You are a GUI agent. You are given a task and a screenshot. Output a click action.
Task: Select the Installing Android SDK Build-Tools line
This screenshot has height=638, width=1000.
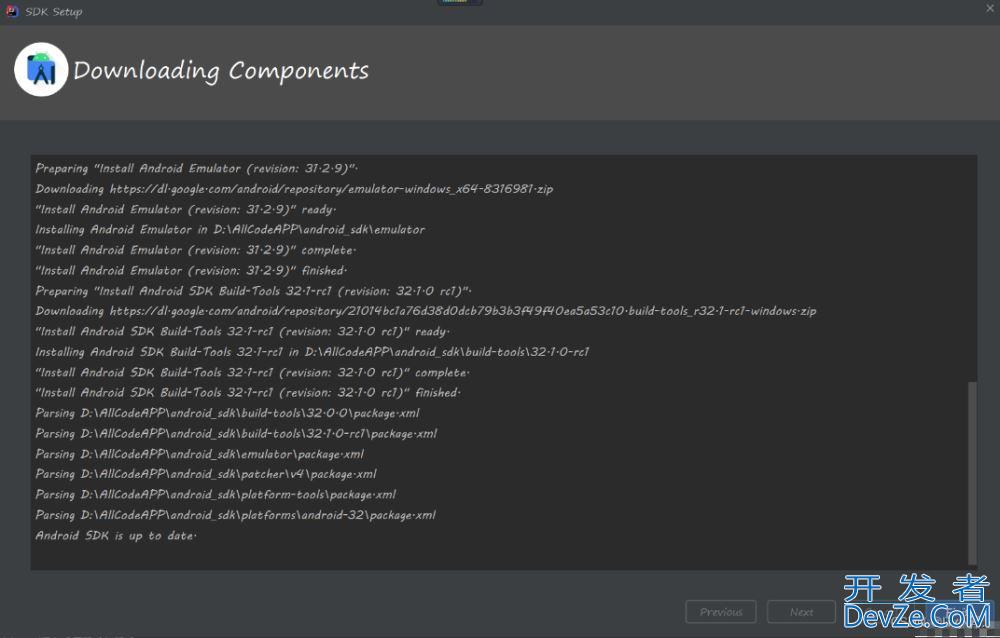pyautogui.click(x=312, y=352)
